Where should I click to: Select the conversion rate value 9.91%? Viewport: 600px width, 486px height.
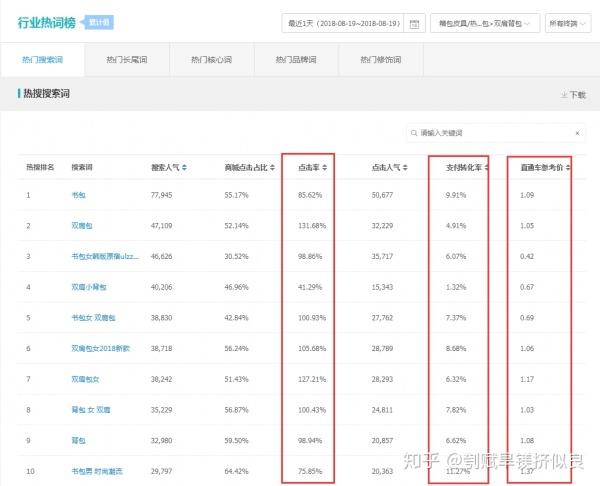[456, 195]
